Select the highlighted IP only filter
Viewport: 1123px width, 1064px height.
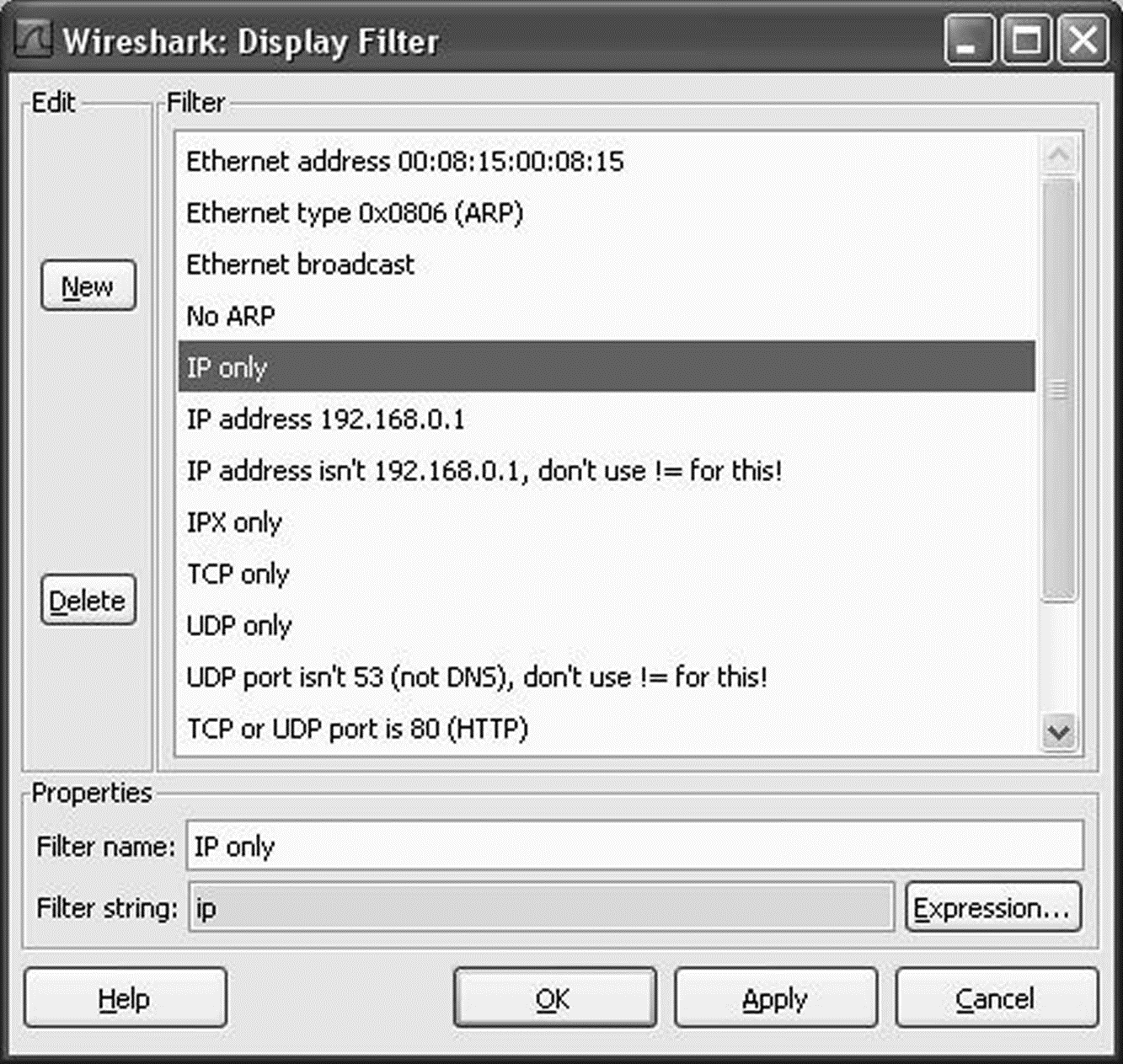[x=607, y=366]
